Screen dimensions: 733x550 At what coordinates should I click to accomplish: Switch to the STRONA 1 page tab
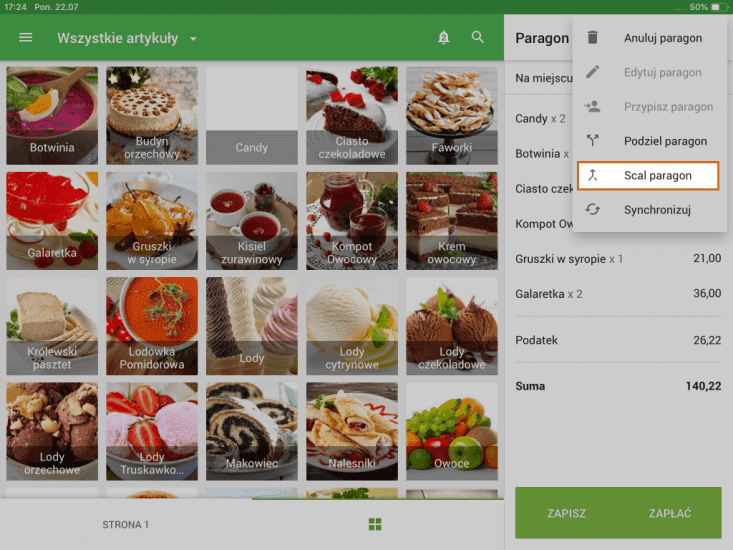tap(125, 524)
